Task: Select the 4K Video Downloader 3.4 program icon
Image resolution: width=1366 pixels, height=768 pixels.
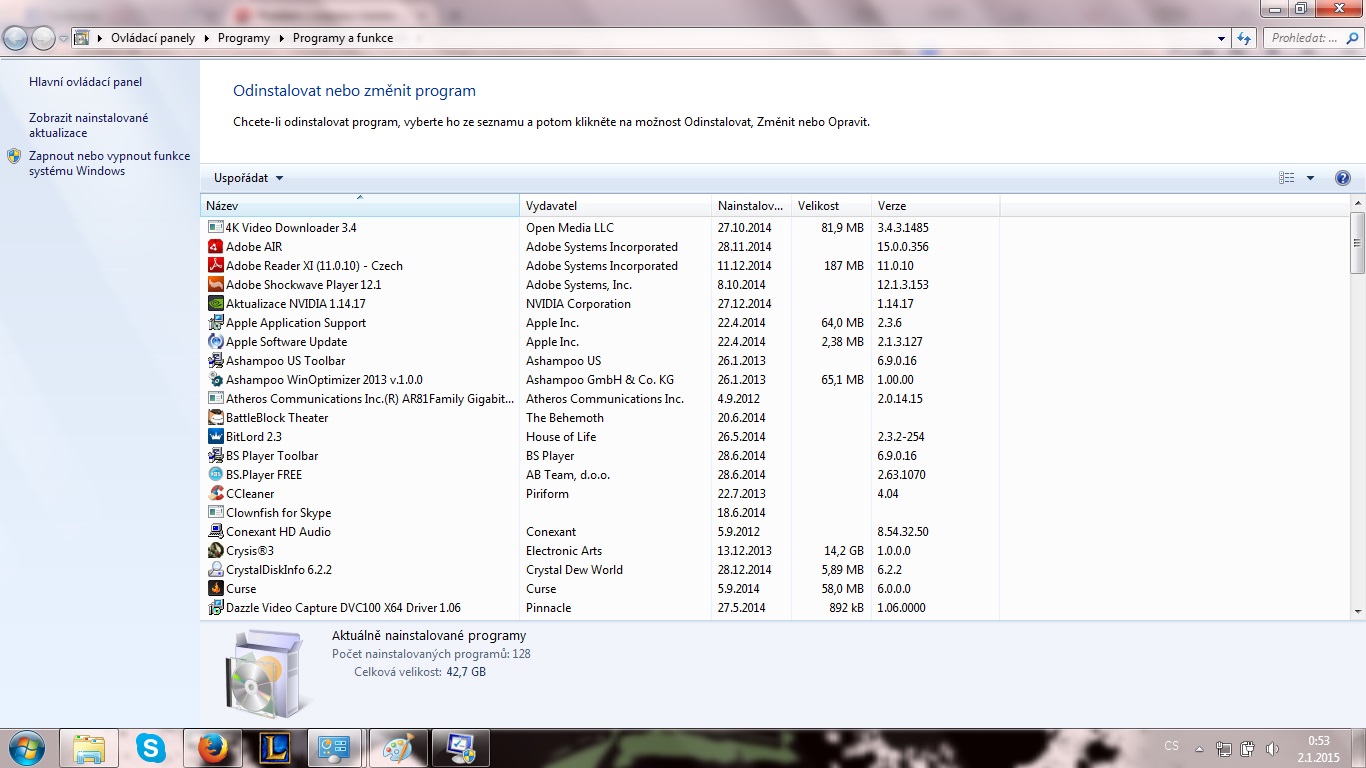Action: click(x=216, y=228)
